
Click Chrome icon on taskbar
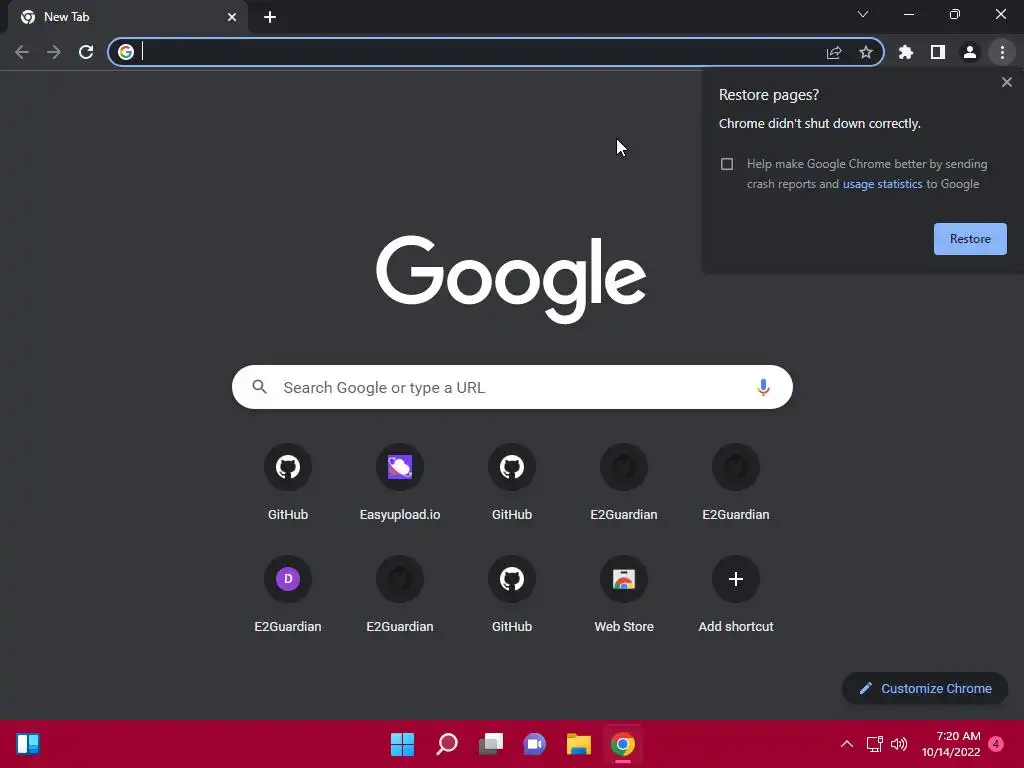coord(623,744)
